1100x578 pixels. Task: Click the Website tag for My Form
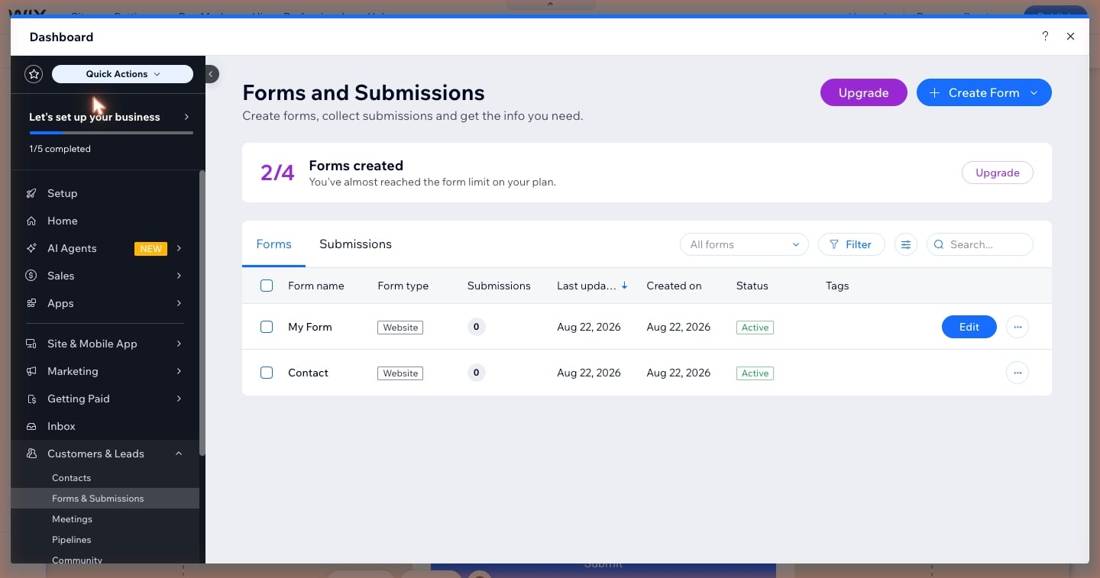point(400,328)
